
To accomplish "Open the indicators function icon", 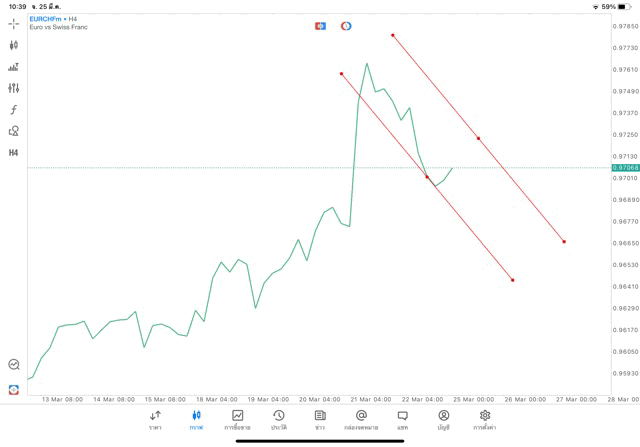I will tap(14, 109).
